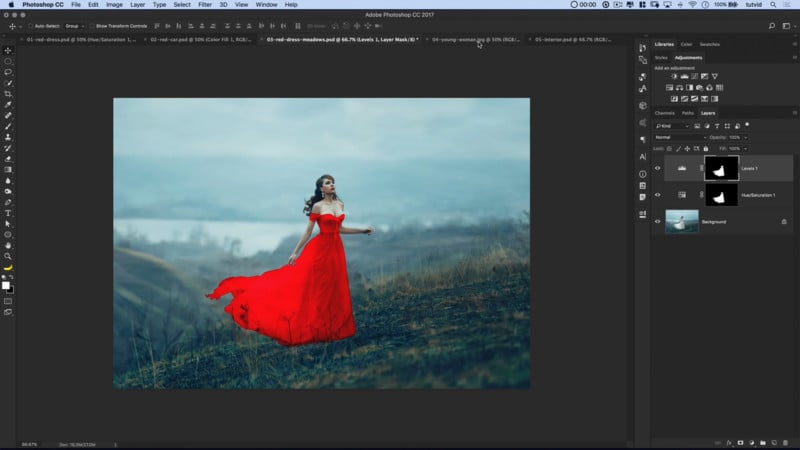This screenshot has width=800, height=450.
Task: Select the Pen tool
Action: tap(8, 202)
